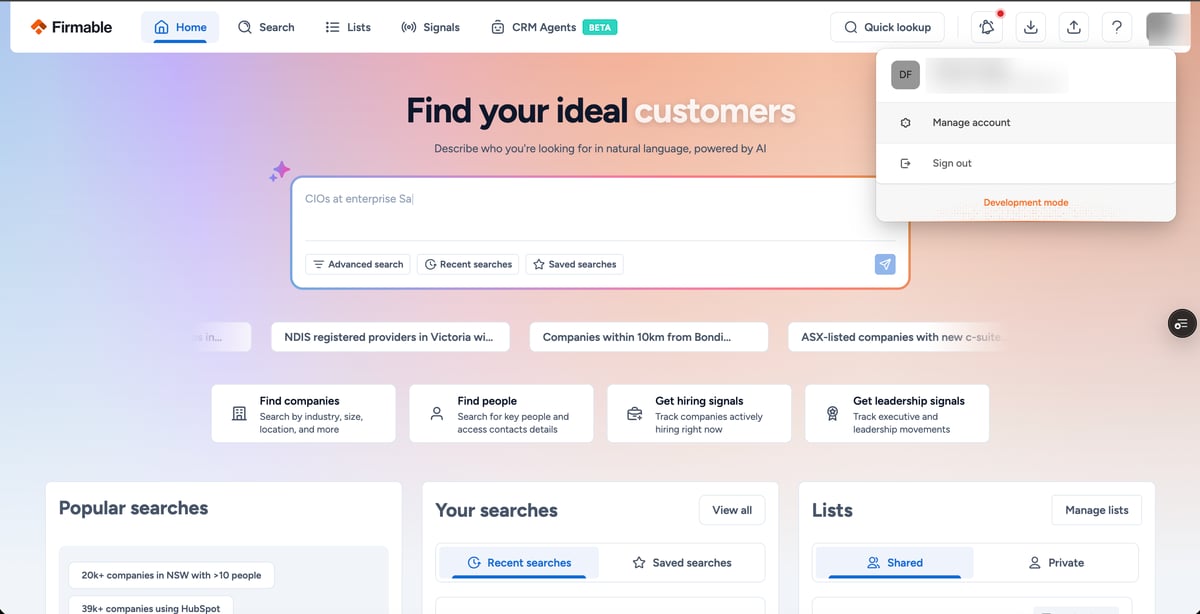Click Manage lists button

coord(1096,510)
